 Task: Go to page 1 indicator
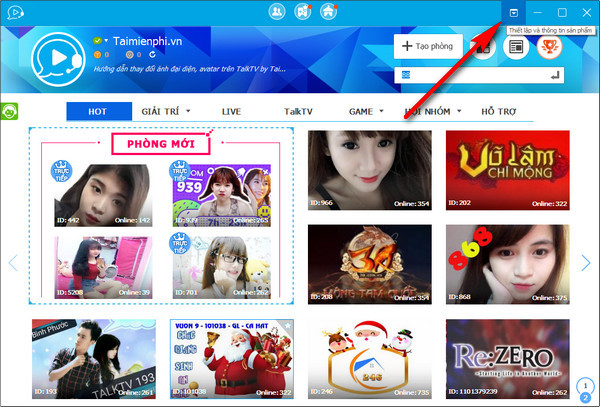coord(585,385)
